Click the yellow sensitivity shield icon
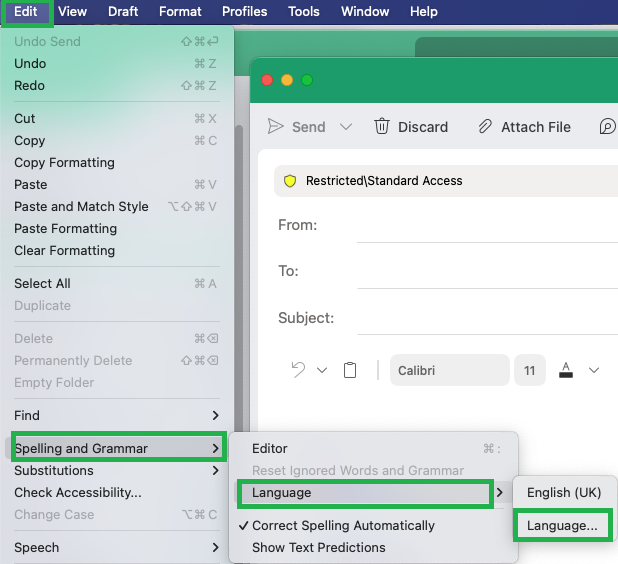The width and height of the screenshot is (618, 564). point(290,181)
